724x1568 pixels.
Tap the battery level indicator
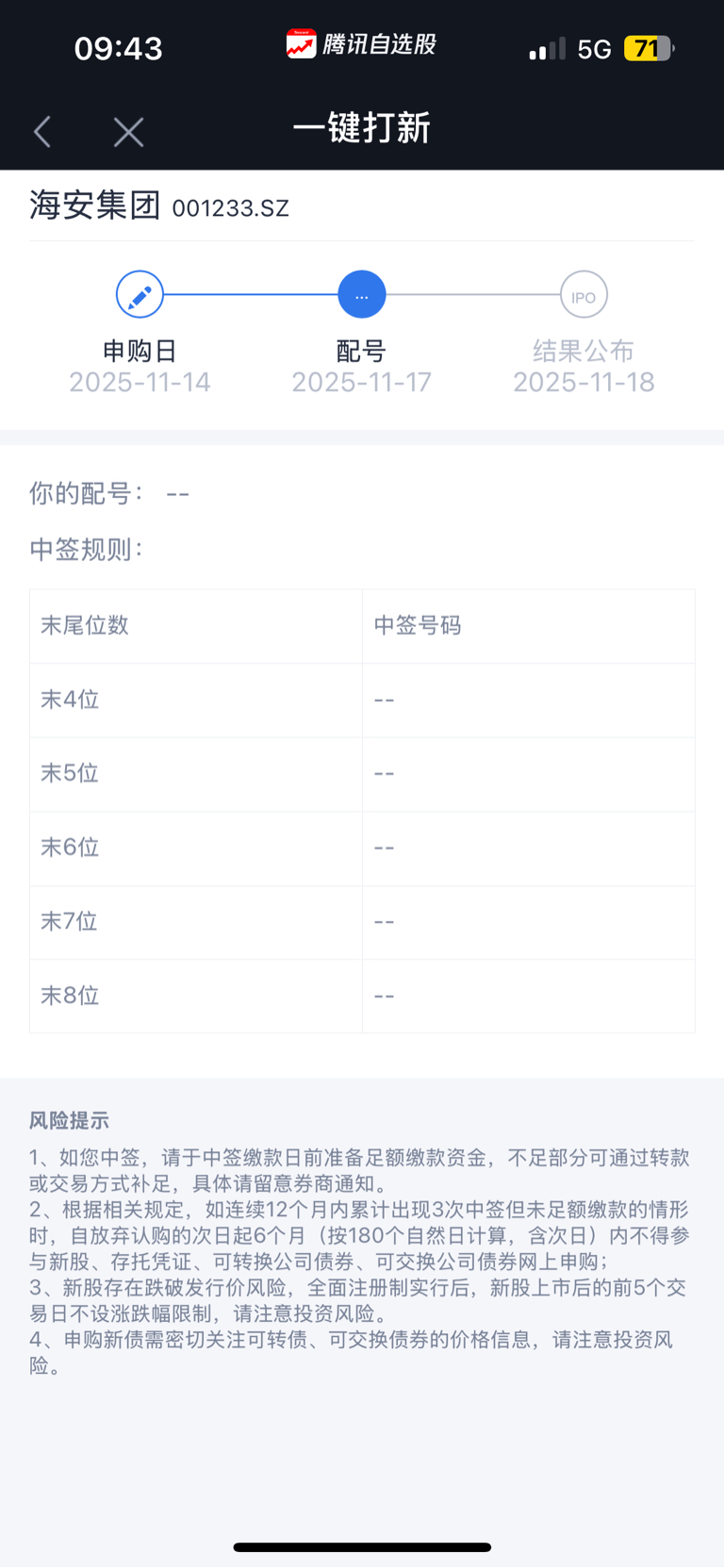(649, 48)
